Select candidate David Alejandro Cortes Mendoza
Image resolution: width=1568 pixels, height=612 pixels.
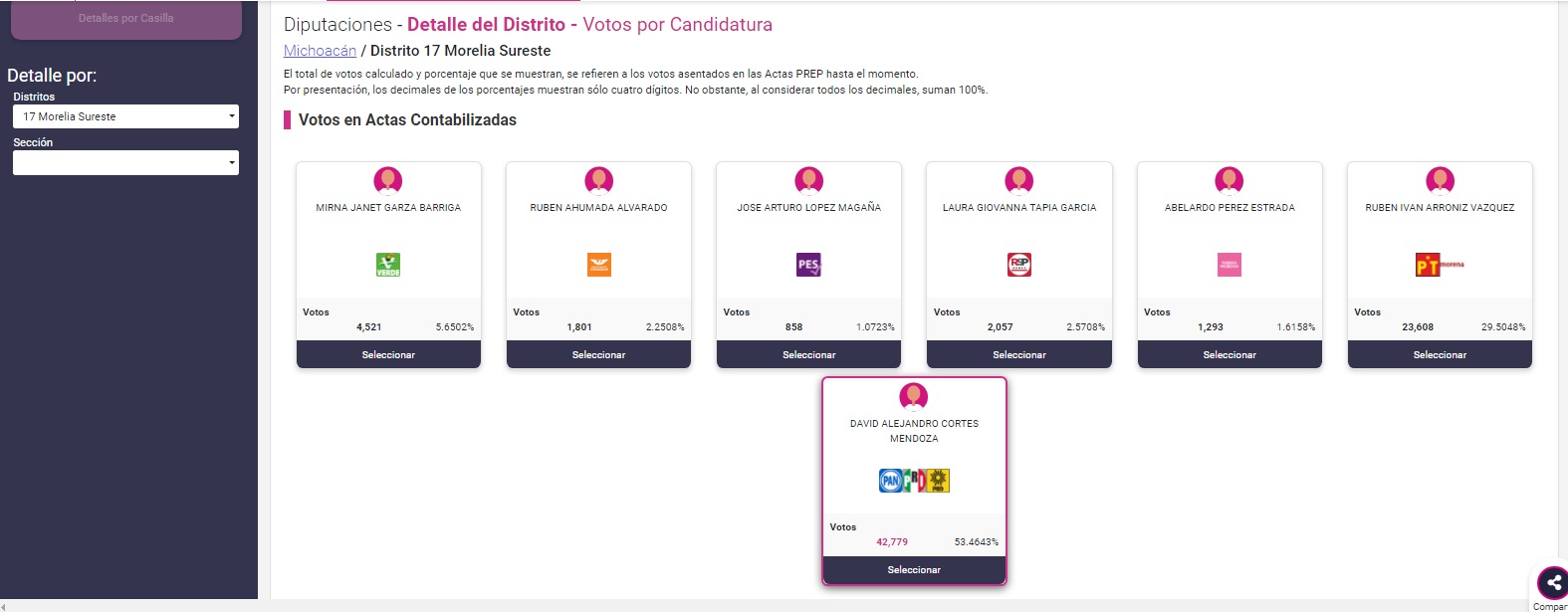(x=914, y=570)
